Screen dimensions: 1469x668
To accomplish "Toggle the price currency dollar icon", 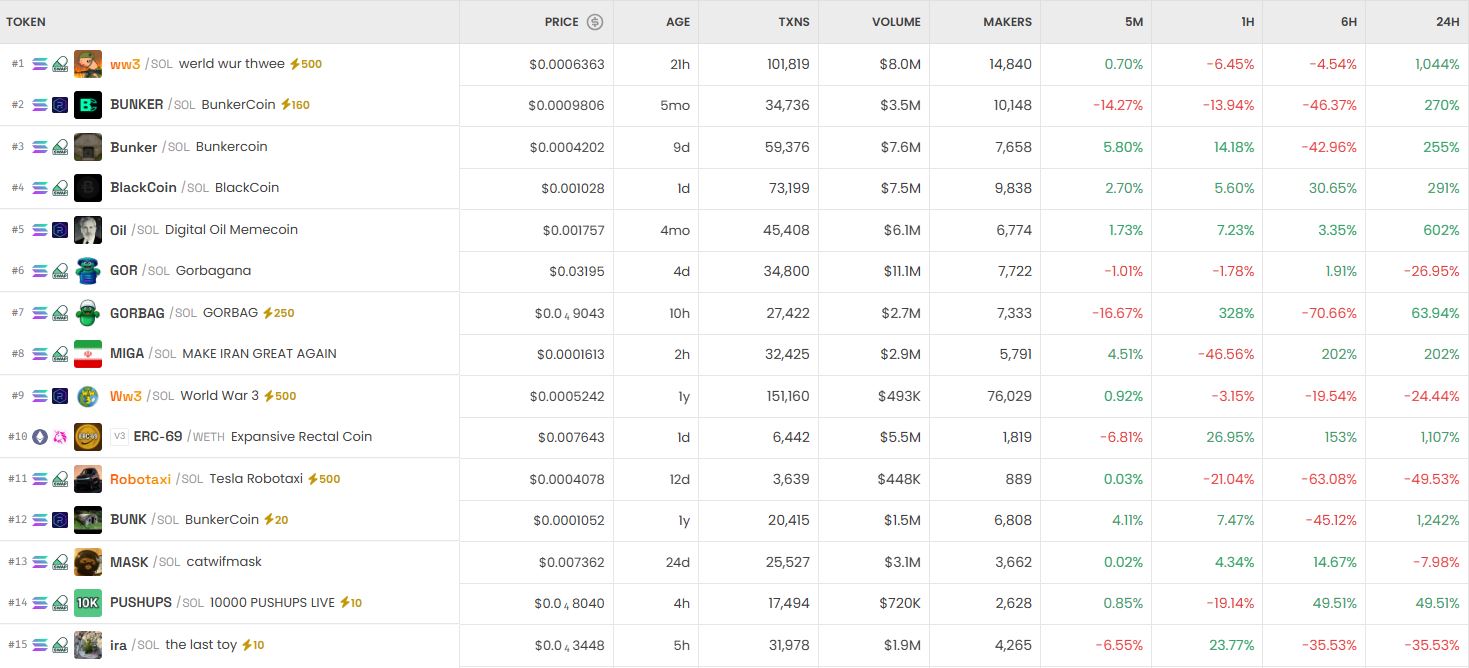I will pyautogui.click(x=595, y=22).
